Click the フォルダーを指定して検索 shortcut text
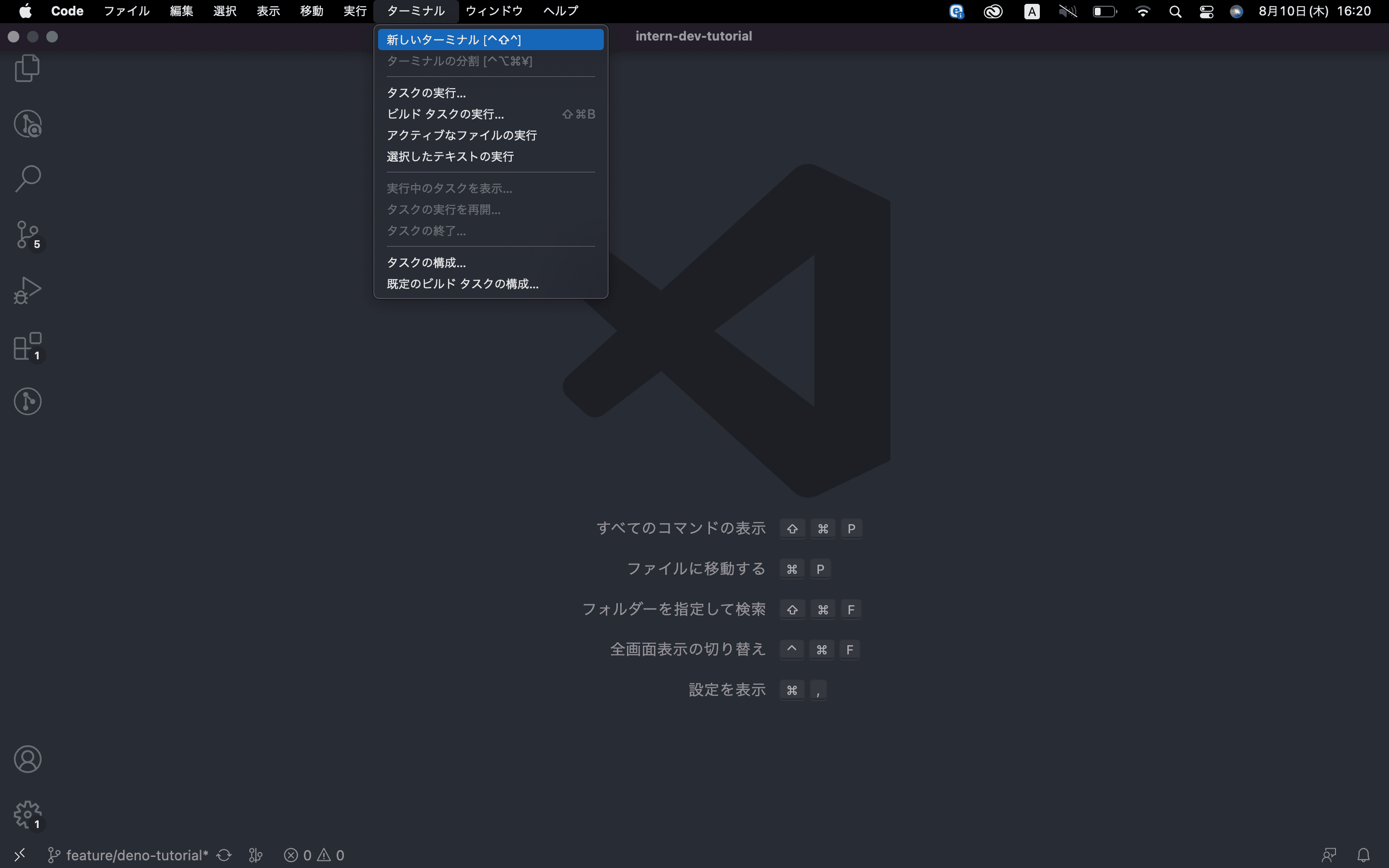 (x=674, y=609)
